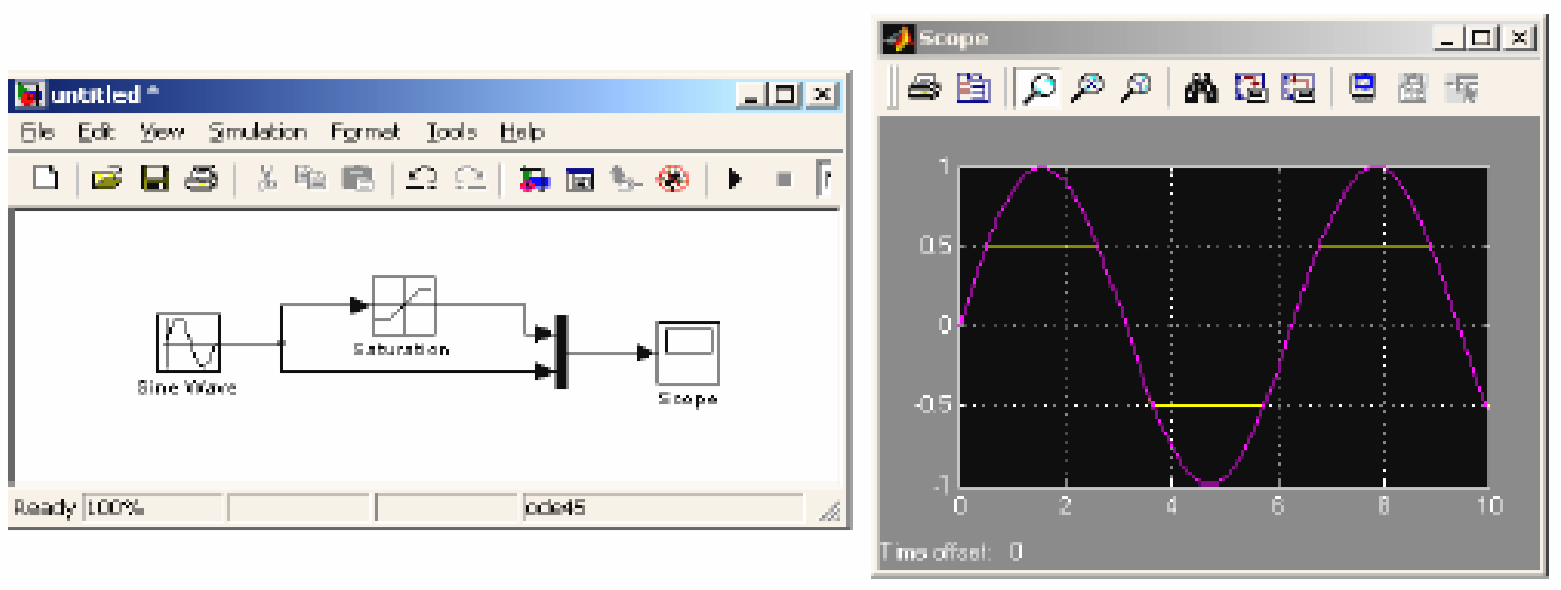Cut selection with the scissors icon
1561x590 pixels.
(266, 179)
